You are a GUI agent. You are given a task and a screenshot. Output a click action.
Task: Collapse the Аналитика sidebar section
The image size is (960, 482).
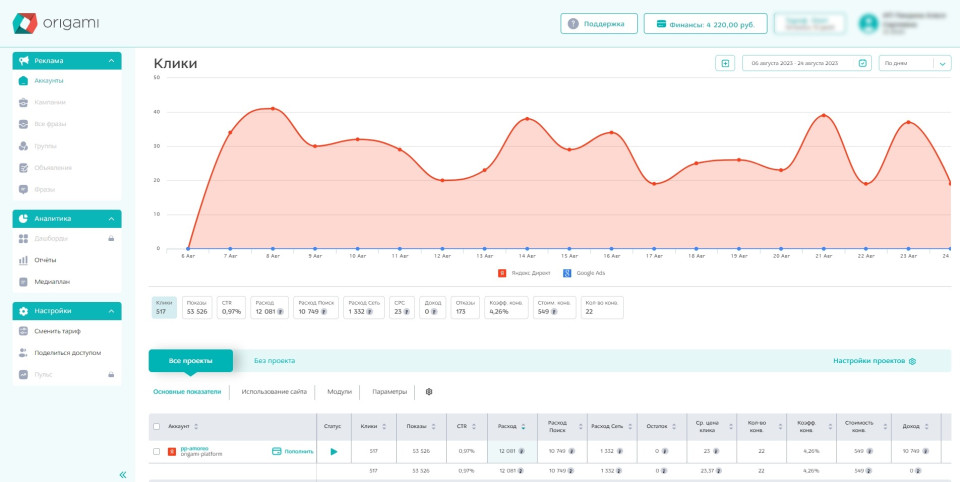point(111,218)
